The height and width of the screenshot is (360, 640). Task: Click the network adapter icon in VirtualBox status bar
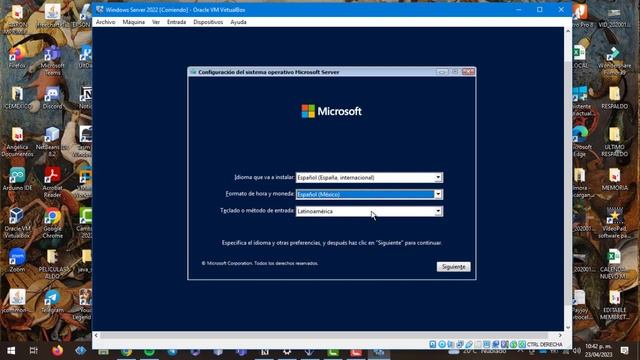(x=460, y=344)
